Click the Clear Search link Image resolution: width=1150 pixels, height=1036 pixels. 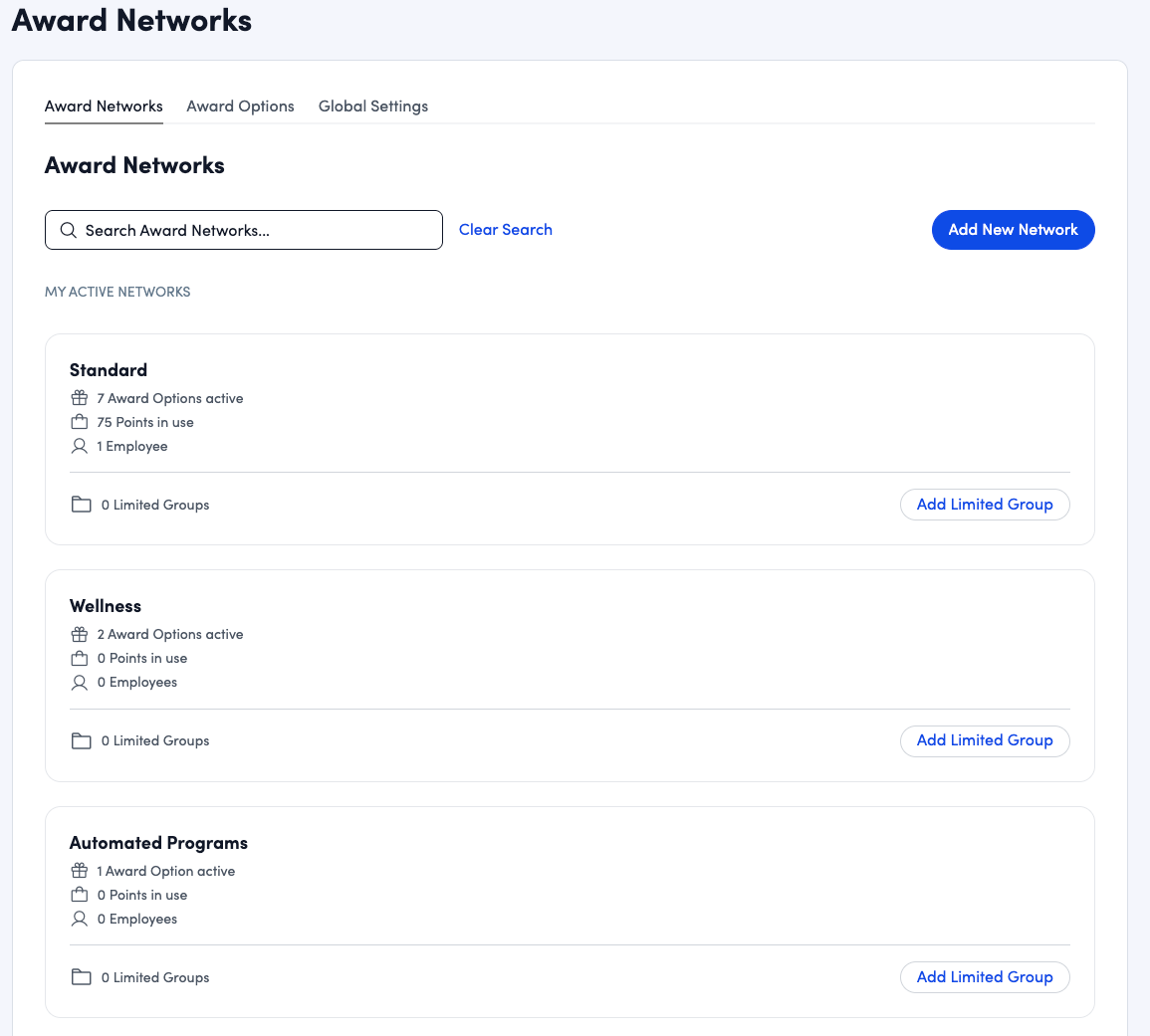coord(505,230)
